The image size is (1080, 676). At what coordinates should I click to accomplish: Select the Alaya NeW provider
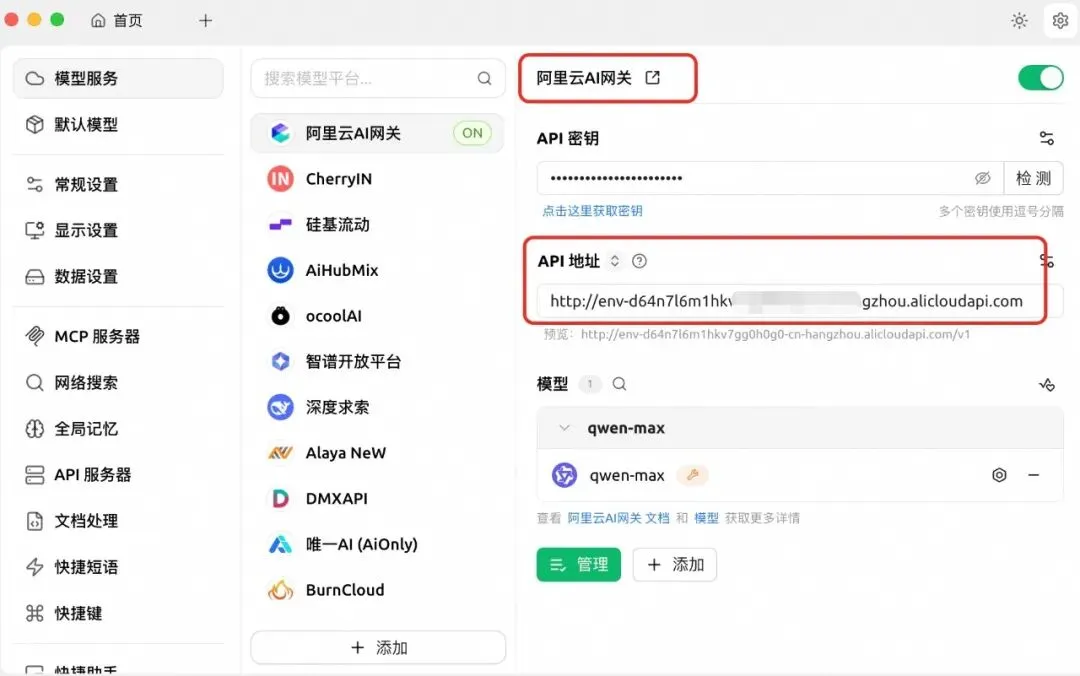[377, 453]
